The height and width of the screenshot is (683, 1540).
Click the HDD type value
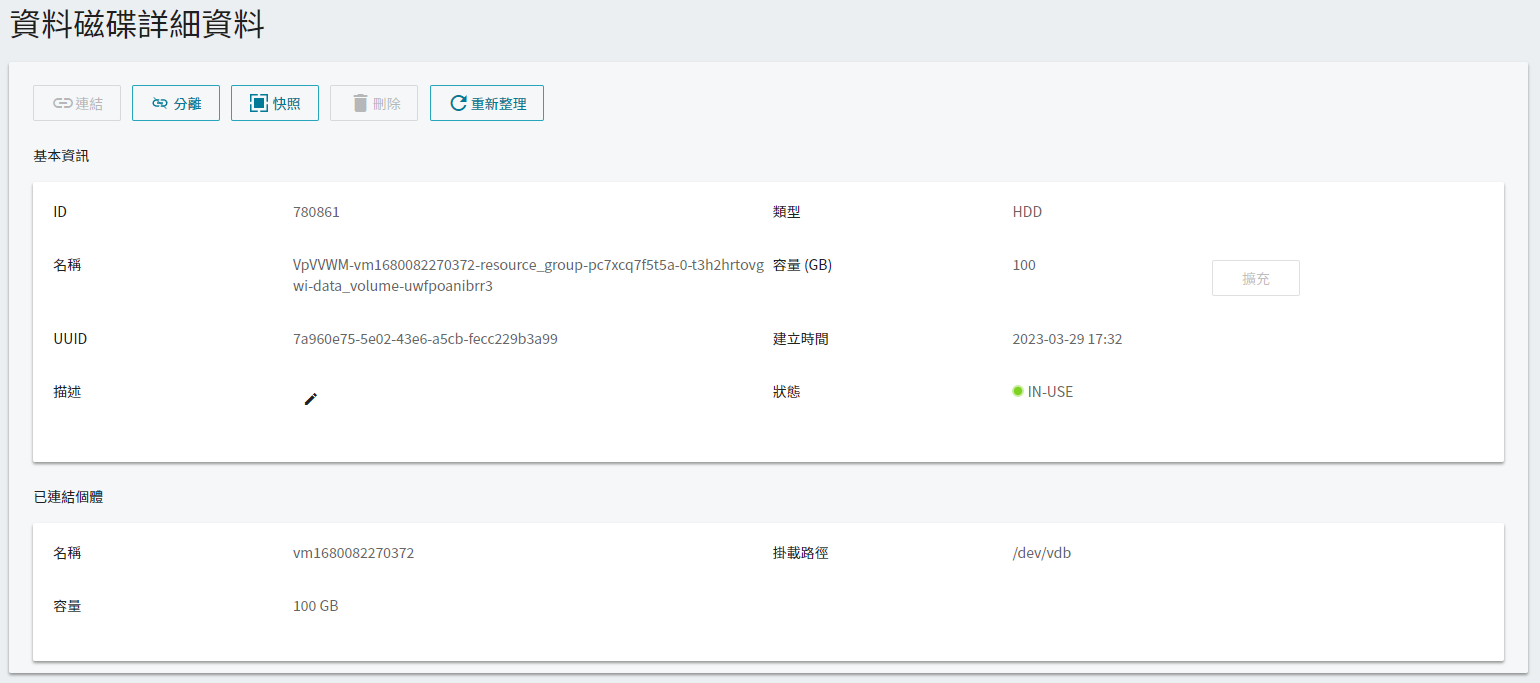tap(1027, 212)
